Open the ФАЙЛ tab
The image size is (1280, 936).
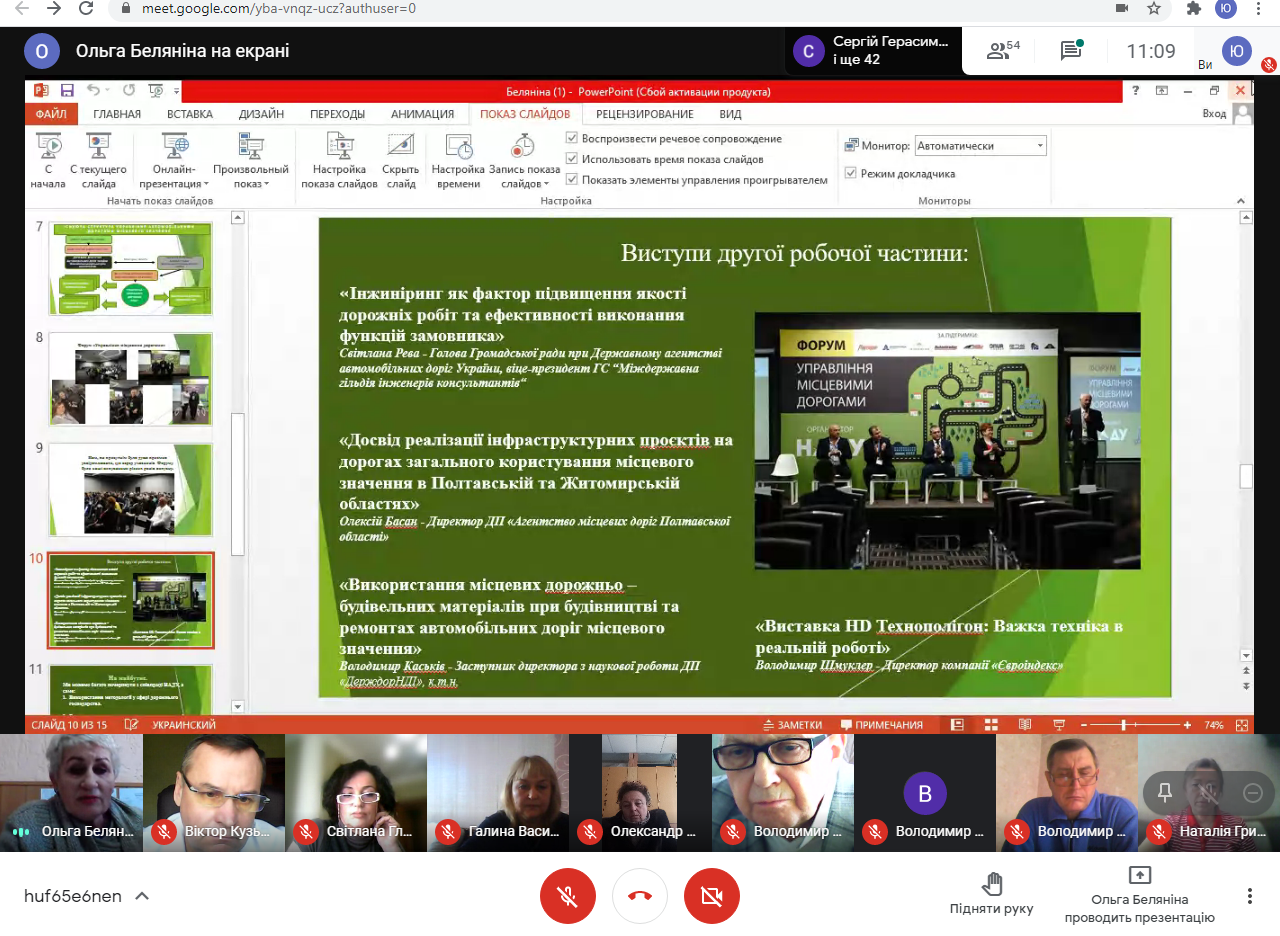51,114
